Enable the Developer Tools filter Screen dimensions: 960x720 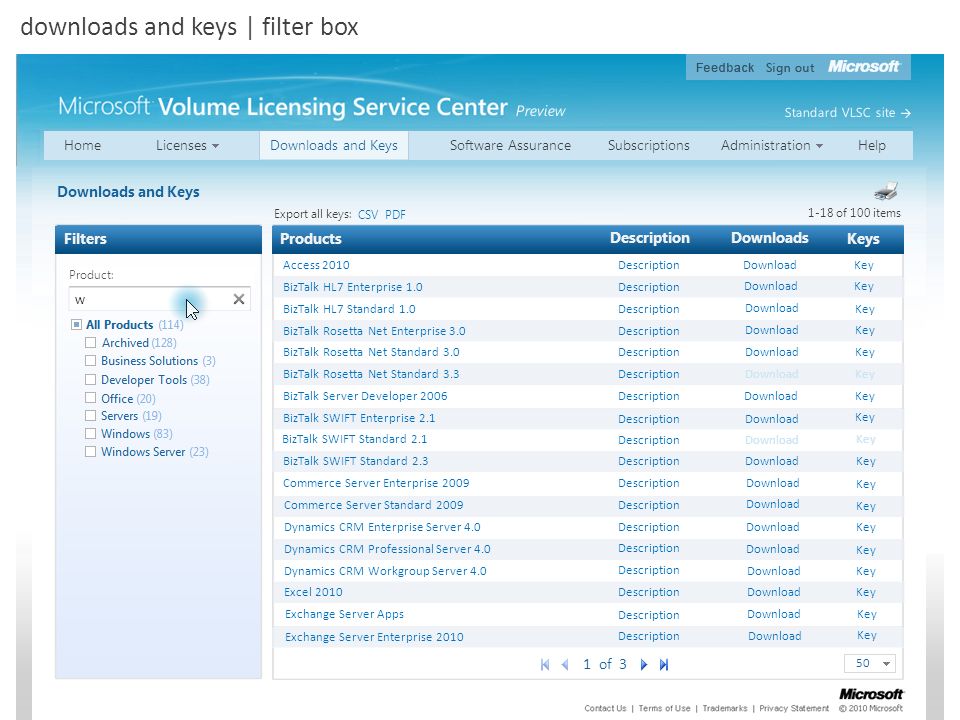[91, 380]
